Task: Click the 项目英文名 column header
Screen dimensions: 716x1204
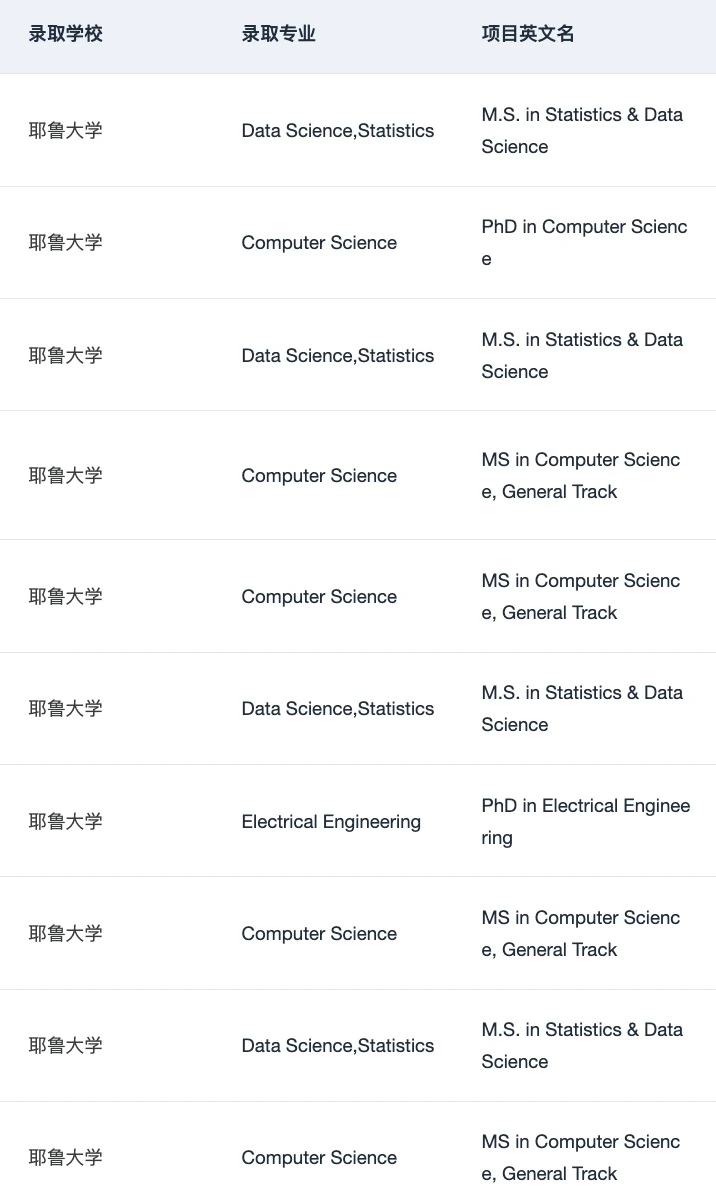Action: (x=528, y=34)
